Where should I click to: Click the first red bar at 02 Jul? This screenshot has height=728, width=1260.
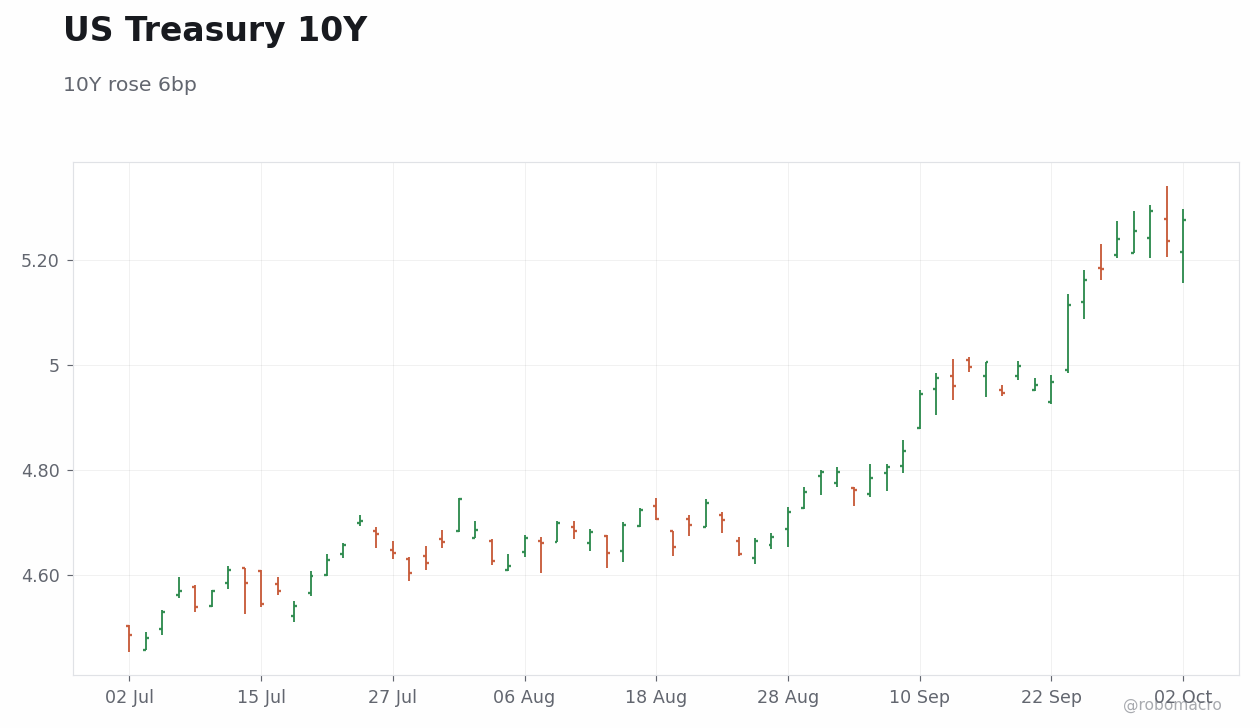click(x=128, y=638)
